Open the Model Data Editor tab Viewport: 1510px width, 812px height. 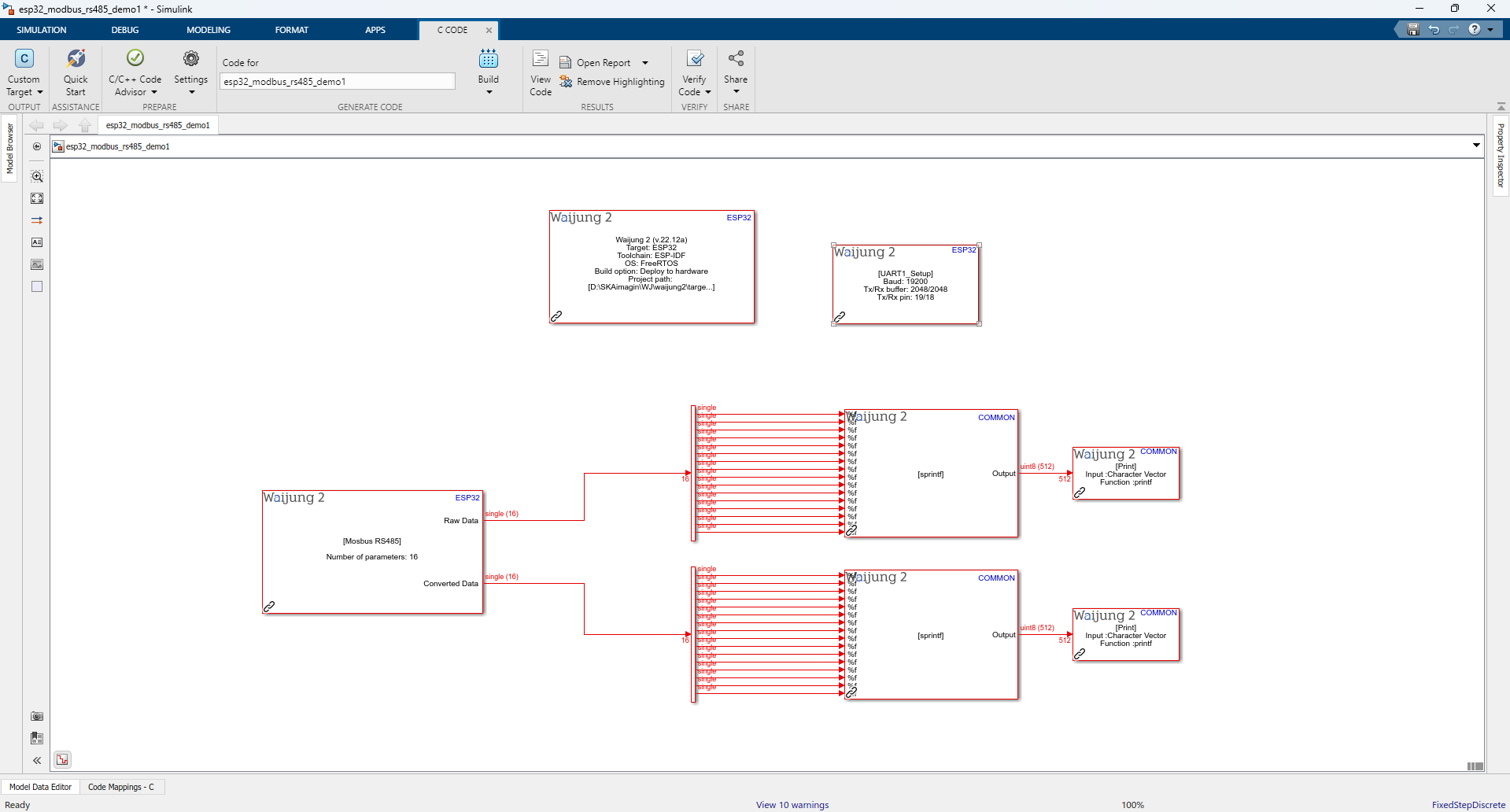click(x=40, y=787)
